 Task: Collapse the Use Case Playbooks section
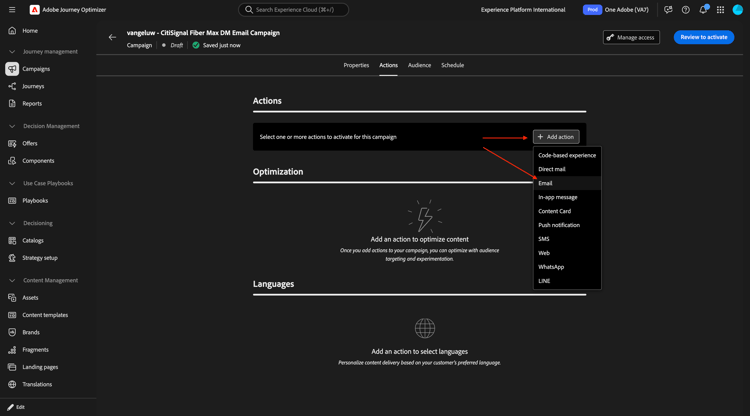point(12,183)
